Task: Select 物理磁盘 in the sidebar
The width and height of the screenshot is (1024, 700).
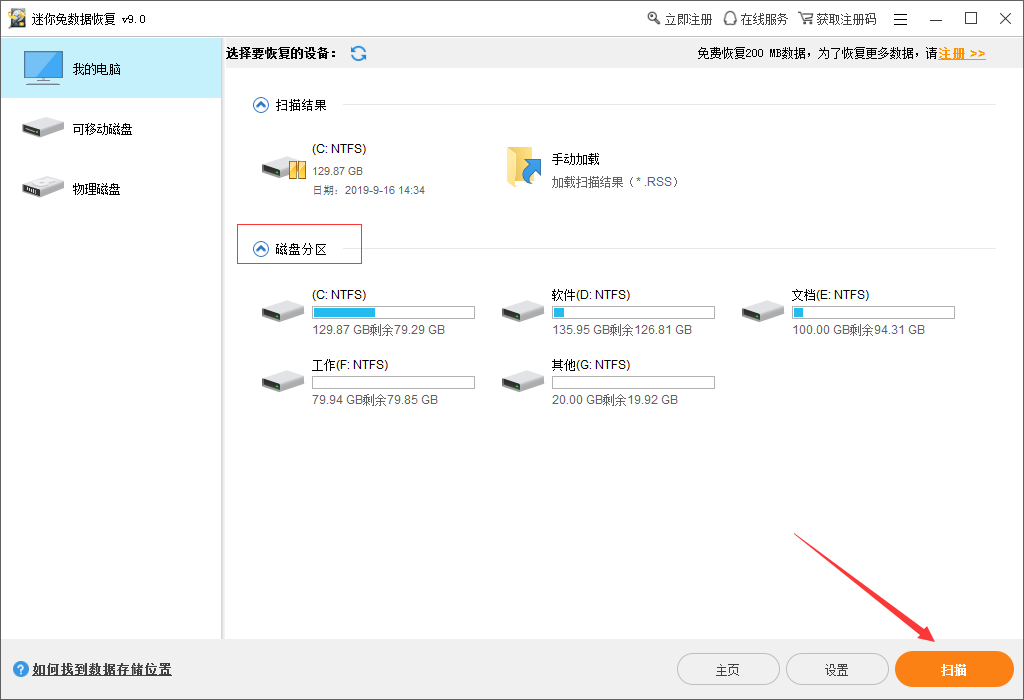Action: tap(111, 188)
